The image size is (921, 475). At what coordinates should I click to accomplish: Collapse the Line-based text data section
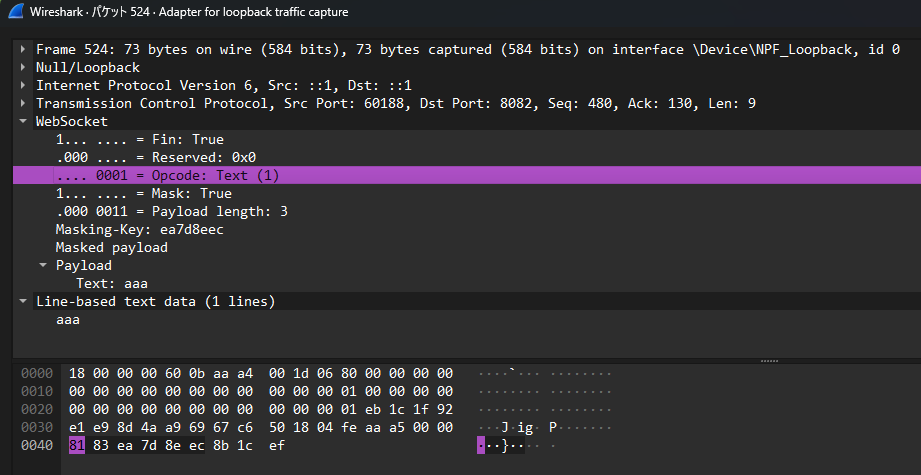click(23, 302)
